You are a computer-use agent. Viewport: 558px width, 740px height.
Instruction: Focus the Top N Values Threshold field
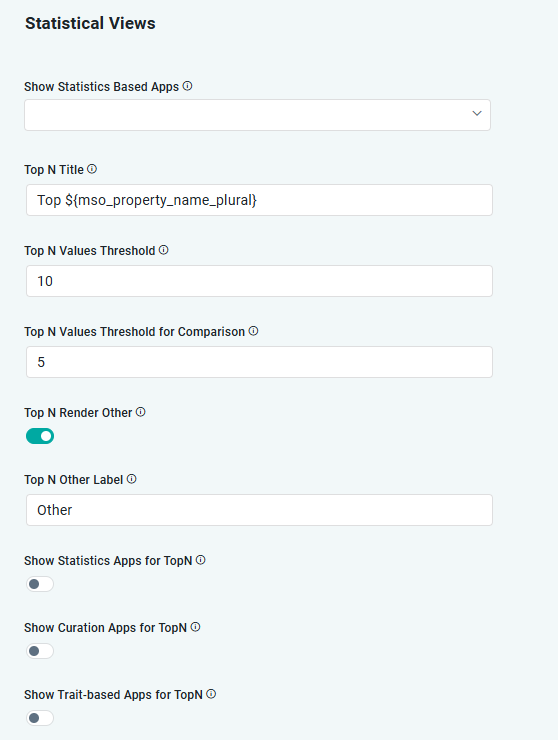[259, 281]
